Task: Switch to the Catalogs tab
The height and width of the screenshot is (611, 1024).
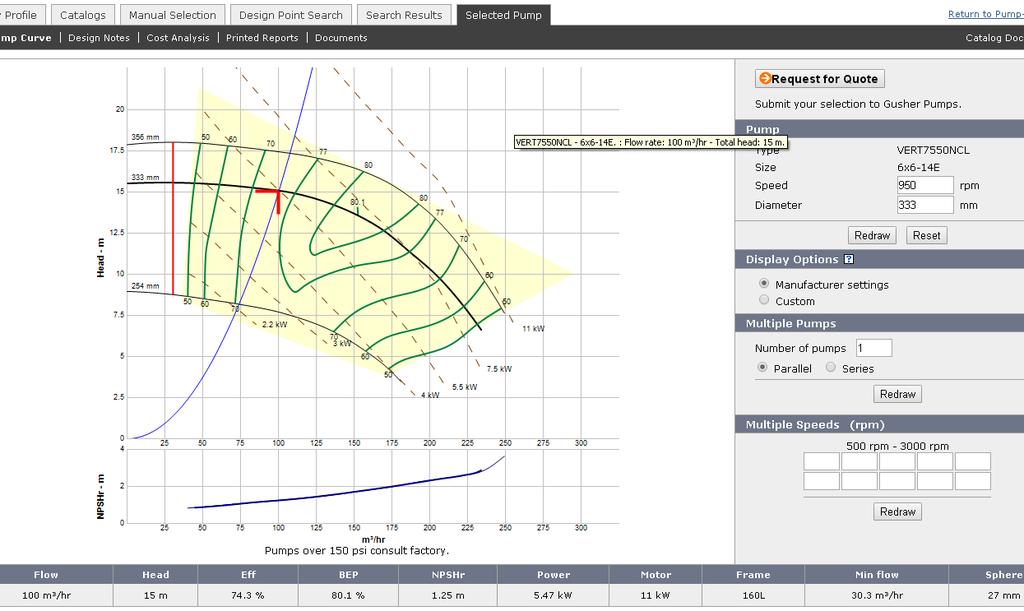Action: 82,15
